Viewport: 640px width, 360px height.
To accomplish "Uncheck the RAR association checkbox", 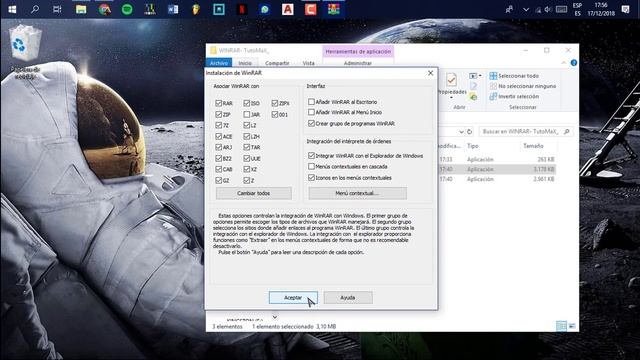I will (218, 103).
